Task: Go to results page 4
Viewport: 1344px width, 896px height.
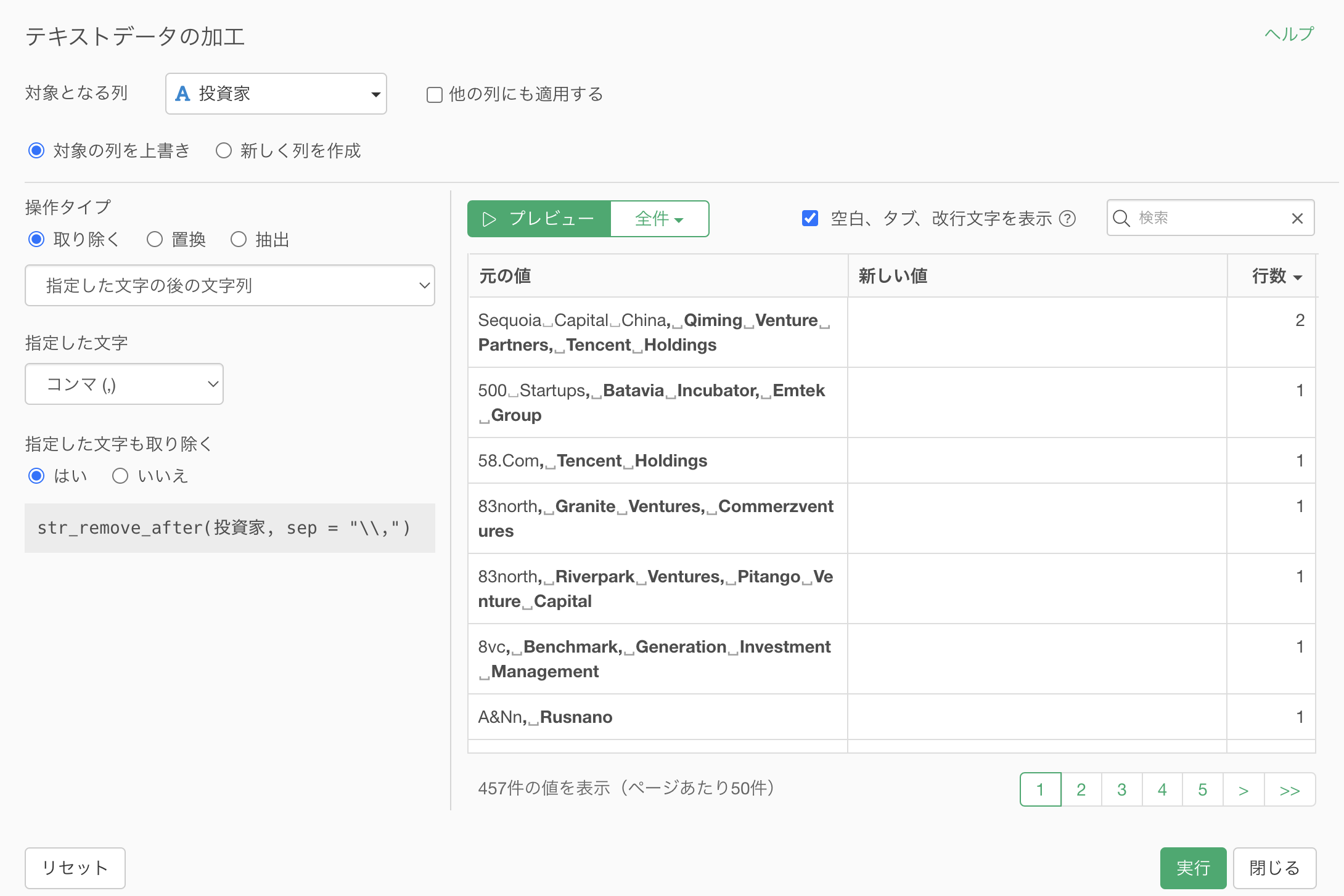Action: point(1162,789)
